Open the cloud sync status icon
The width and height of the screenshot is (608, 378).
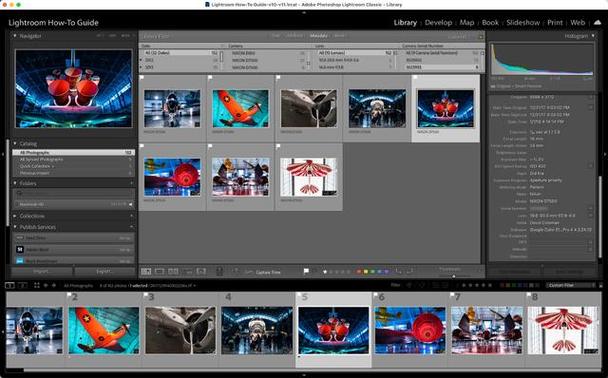[x=598, y=22]
